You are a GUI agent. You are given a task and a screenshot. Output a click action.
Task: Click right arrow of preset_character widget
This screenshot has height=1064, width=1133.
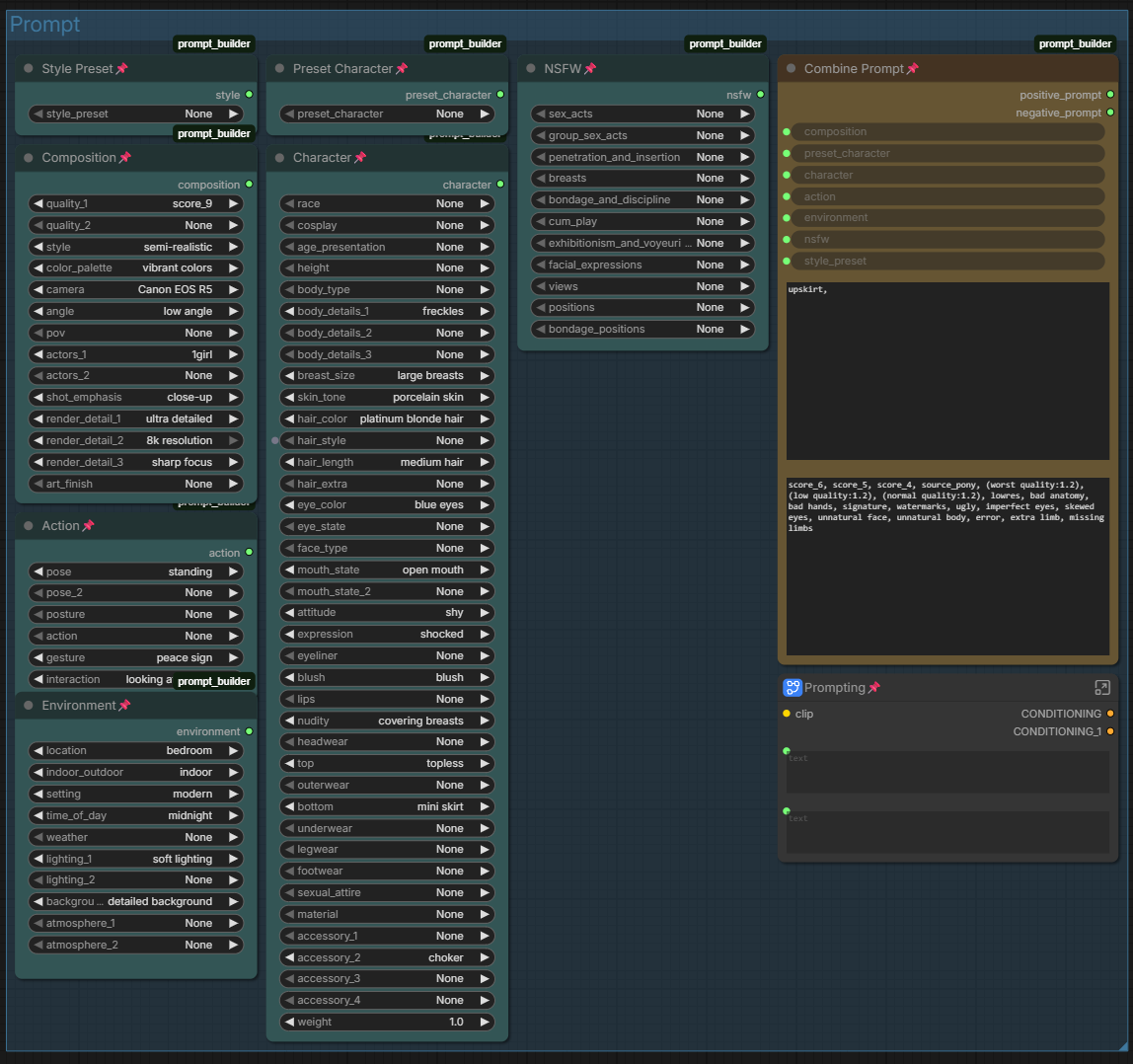coord(485,114)
